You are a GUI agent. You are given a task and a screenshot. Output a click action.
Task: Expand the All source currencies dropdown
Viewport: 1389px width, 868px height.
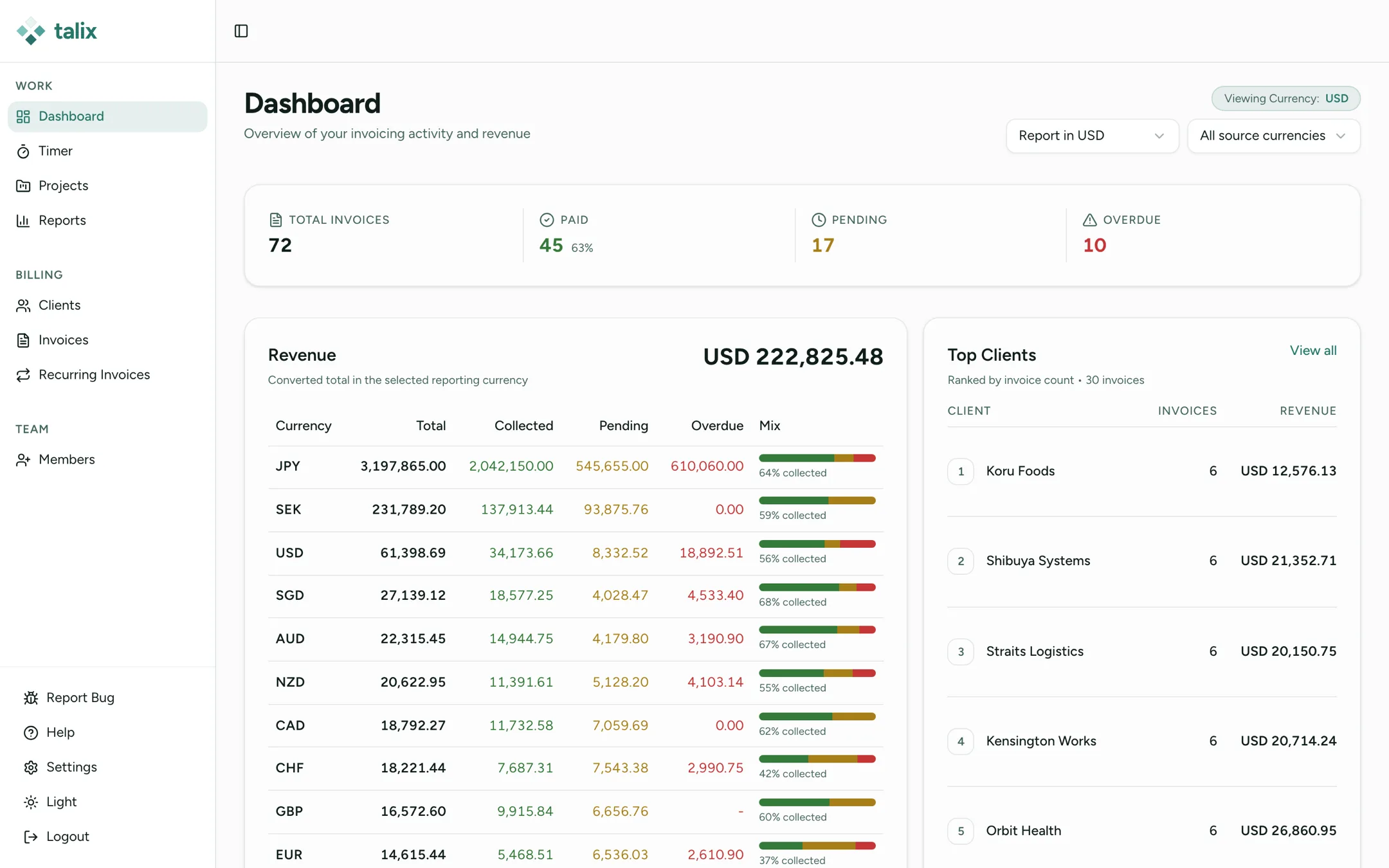coord(1273,136)
